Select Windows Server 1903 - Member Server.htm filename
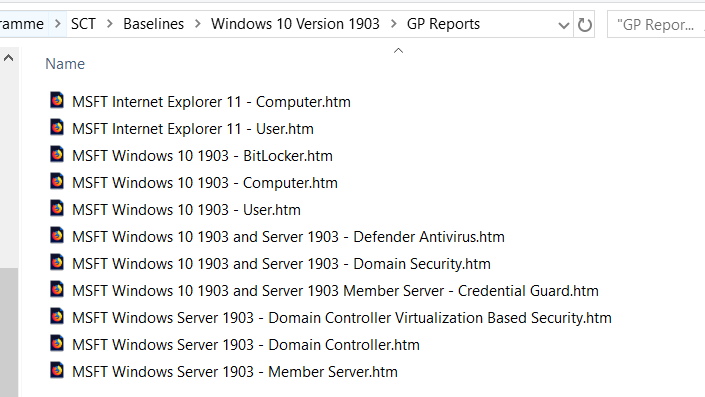 (235, 372)
